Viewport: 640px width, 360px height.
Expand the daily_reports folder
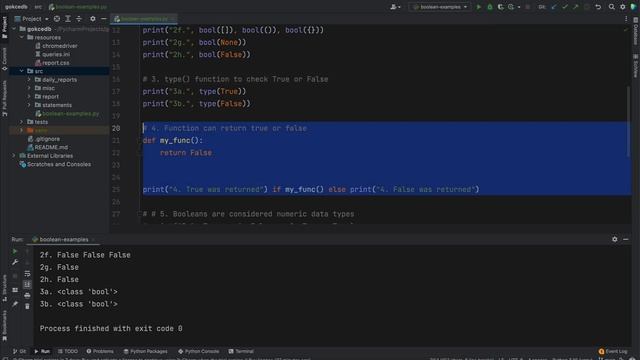29,80
